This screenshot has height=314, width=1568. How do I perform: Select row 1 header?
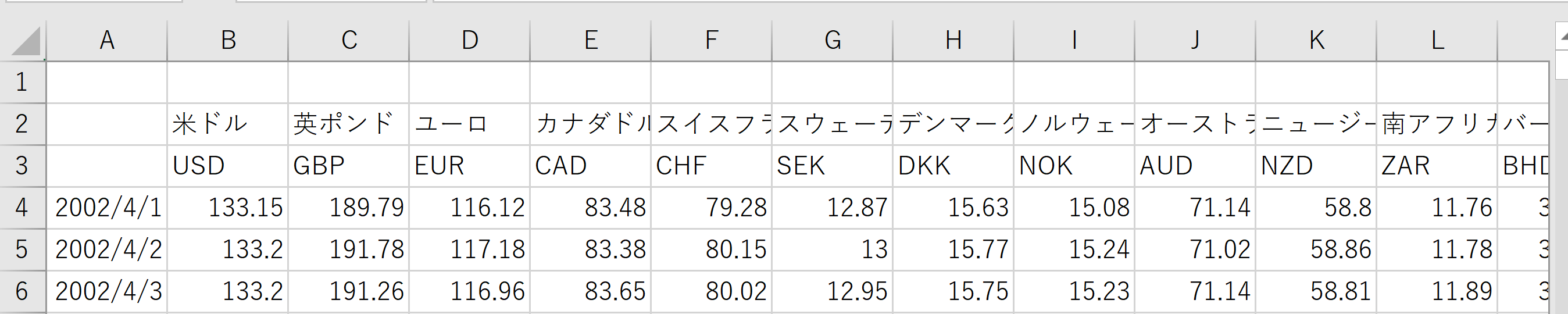click(23, 82)
